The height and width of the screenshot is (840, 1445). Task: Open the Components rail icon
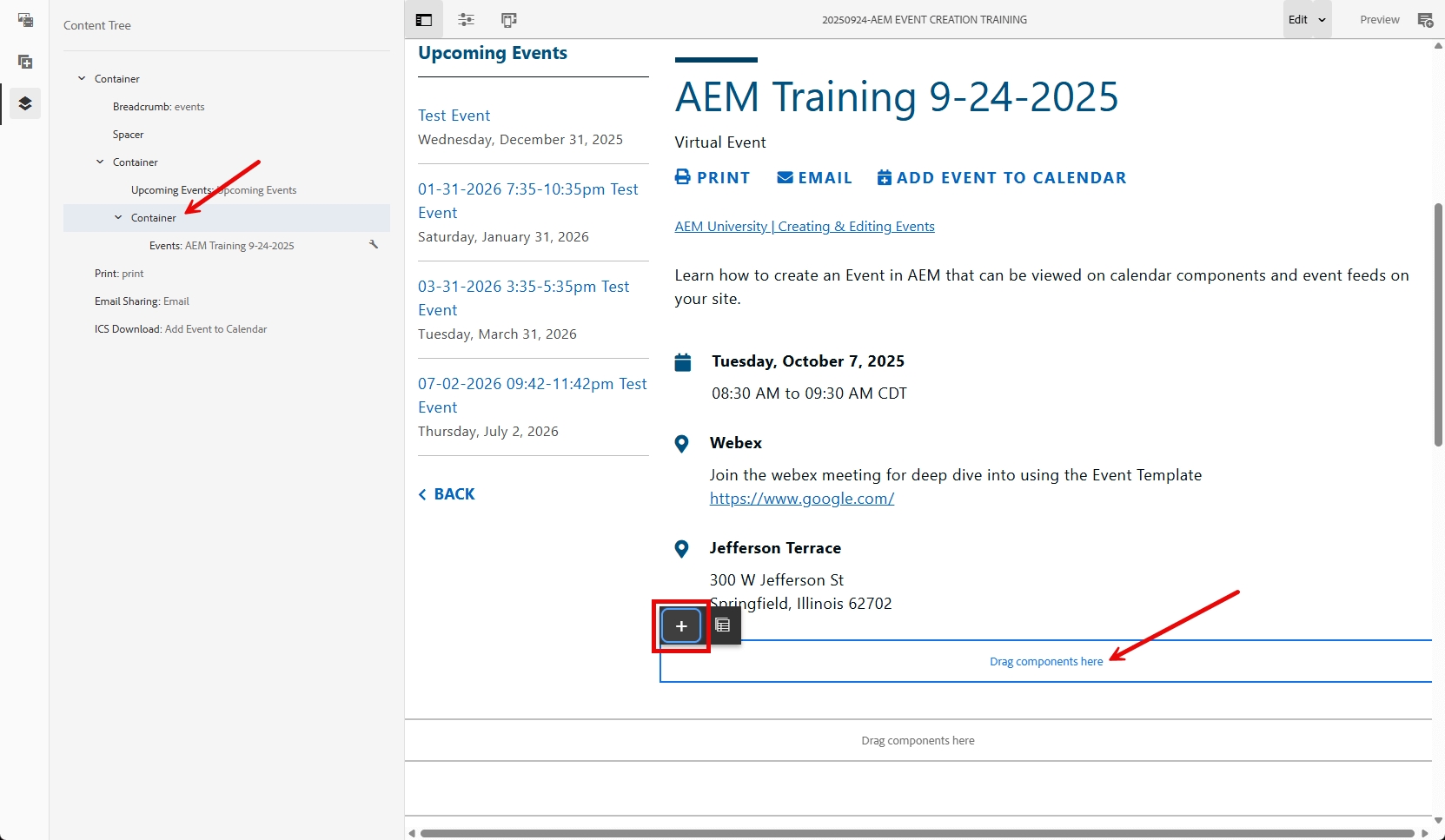[25, 62]
